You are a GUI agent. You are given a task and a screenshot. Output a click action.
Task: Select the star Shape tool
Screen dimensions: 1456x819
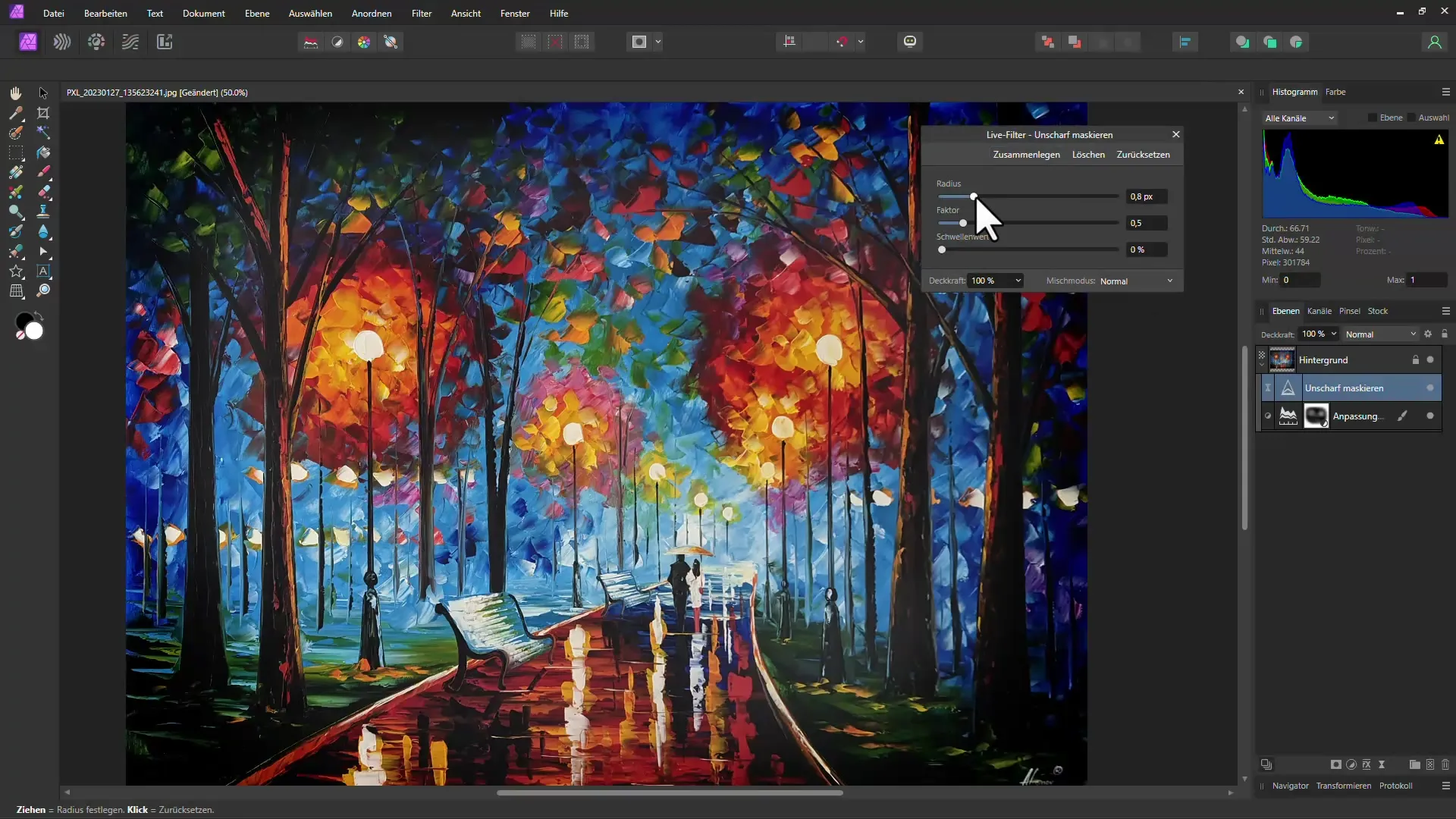(15, 271)
